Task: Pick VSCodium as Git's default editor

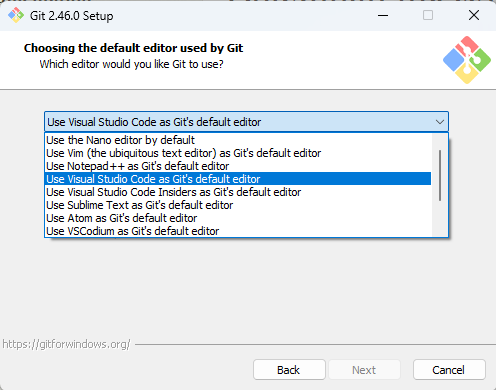Action: tap(238, 231)
